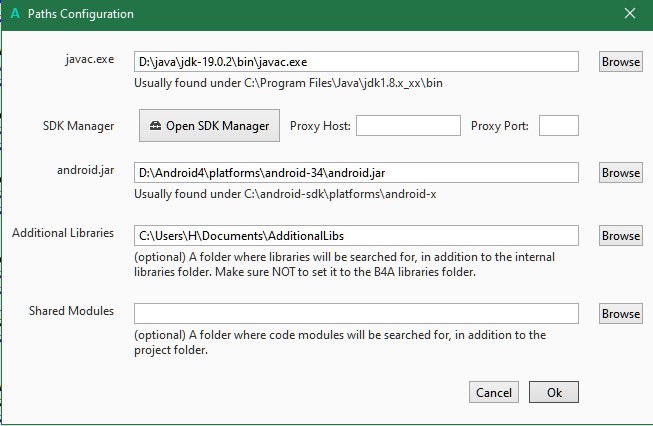Click the empty Shared Modules field
Image resolution: width=653 pixels, height=426 pixels.
point(356,314)
